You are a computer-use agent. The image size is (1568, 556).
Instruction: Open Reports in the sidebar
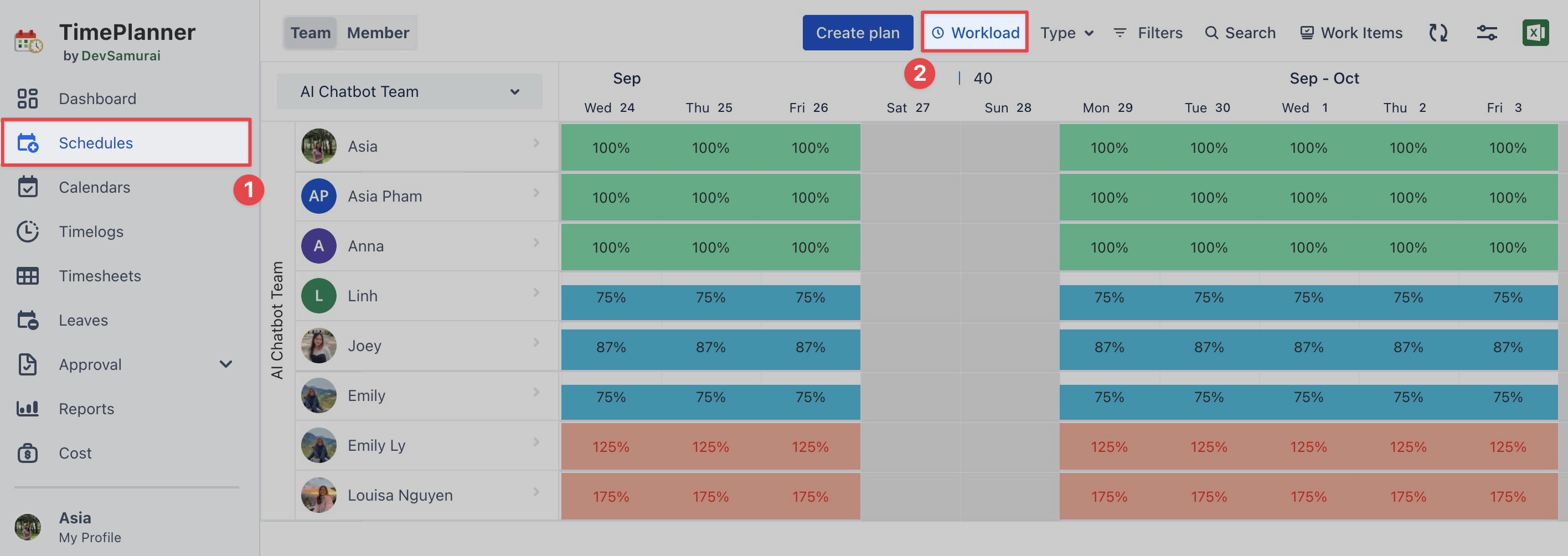[86, 409]
